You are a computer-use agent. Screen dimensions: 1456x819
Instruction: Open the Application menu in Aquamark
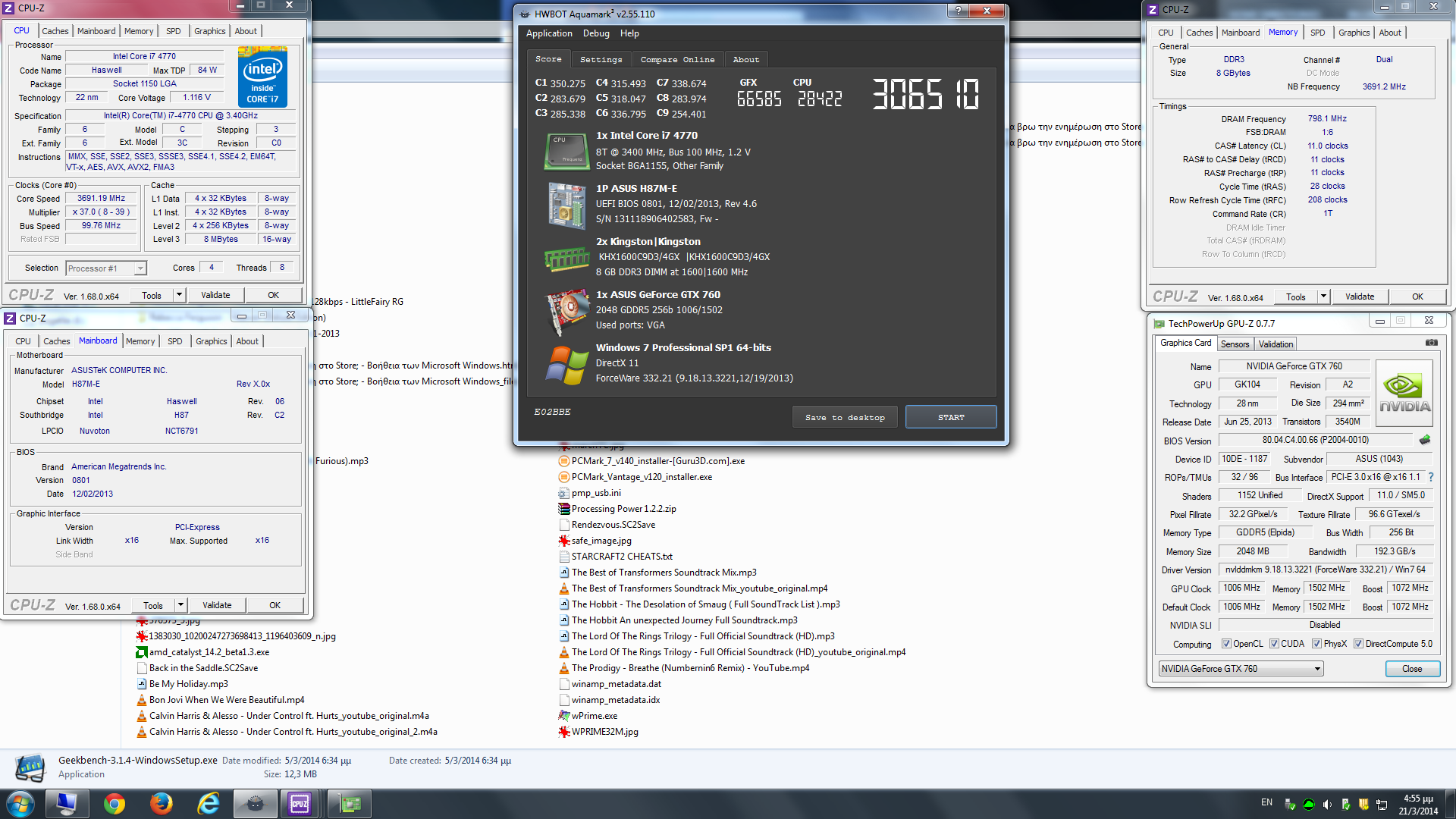[x=549, y=33]
